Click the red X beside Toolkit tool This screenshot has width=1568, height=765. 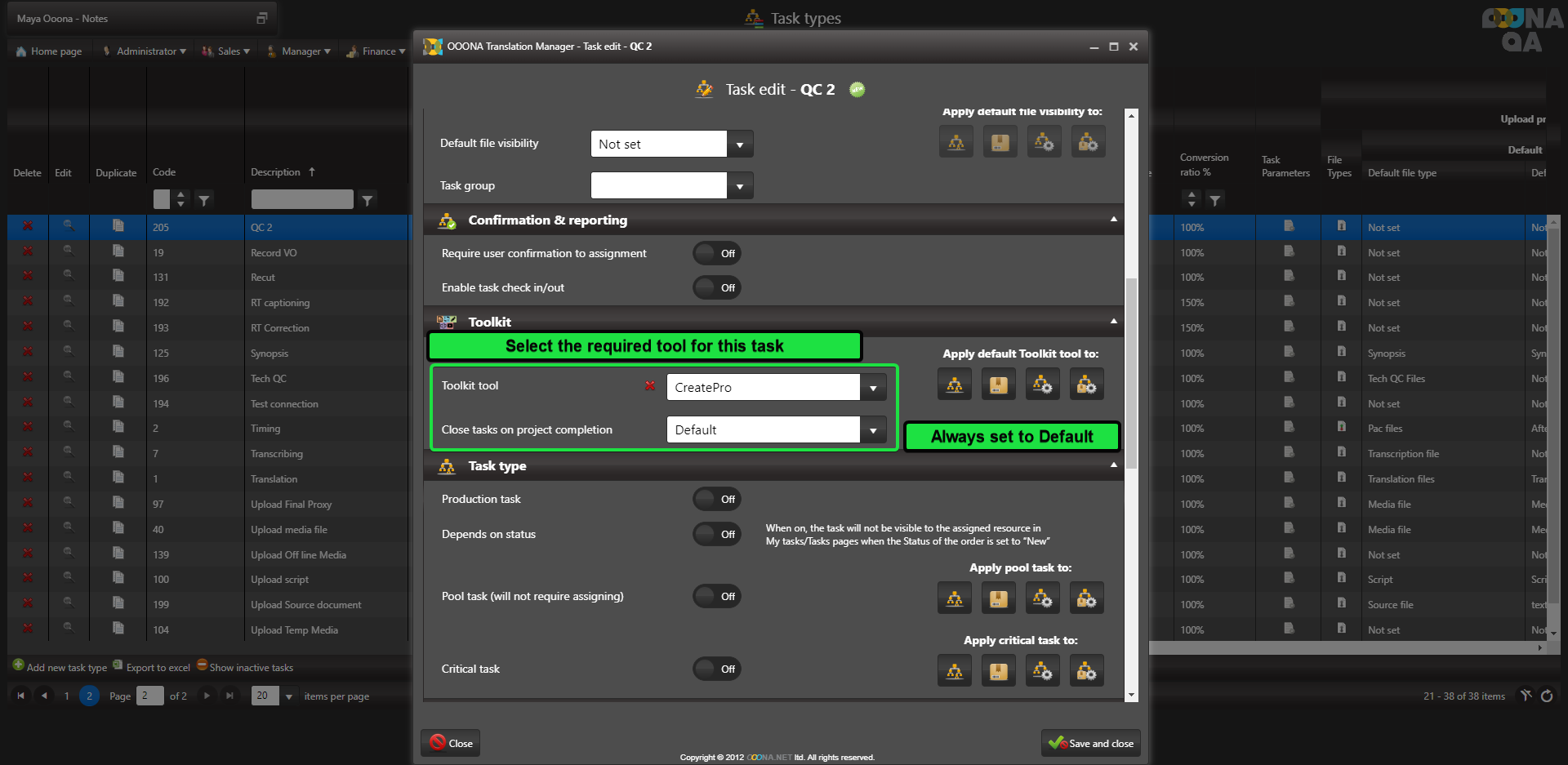pyautogui.click(x=650, y=386)
